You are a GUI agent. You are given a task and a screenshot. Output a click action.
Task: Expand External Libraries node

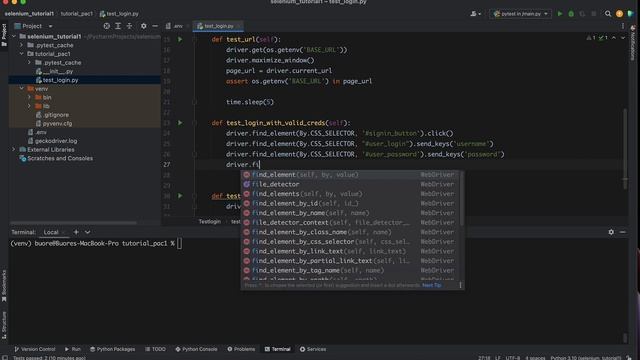pyautogui.click(x=14, y=150)
